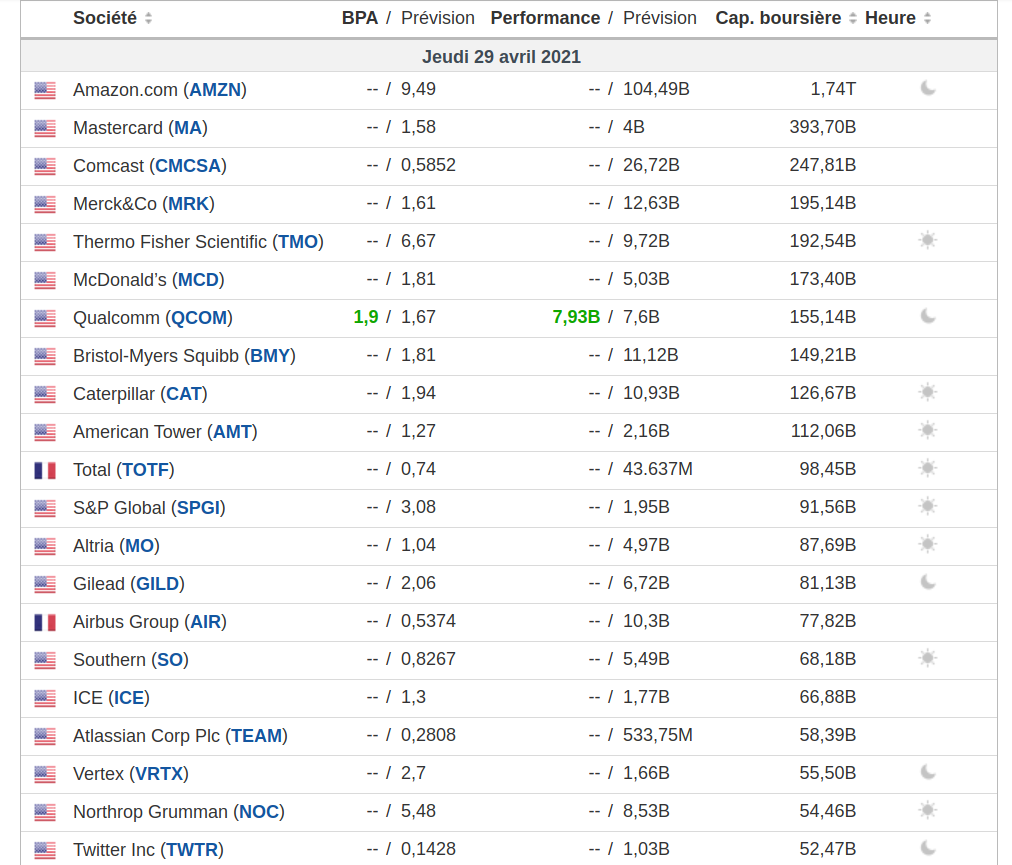Click Amazon's 1,74T market cap value
The height and width of the screenshot is (865, 1012).
(833, 89)
